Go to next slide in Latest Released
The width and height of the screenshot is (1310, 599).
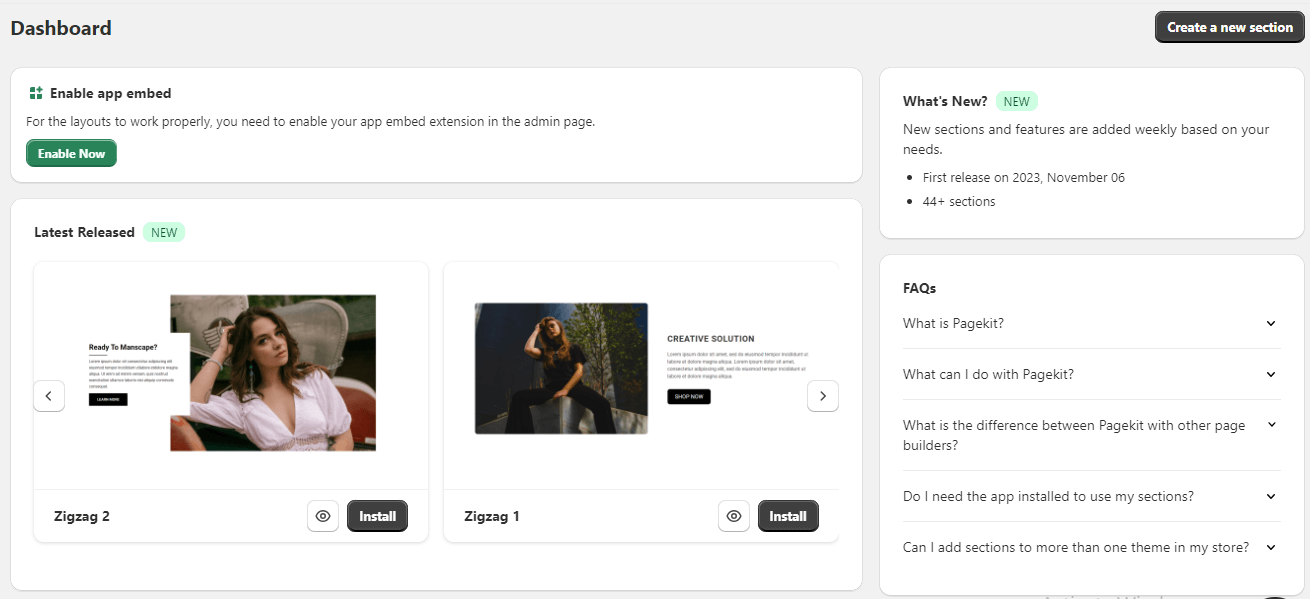[x=822, y=396]
